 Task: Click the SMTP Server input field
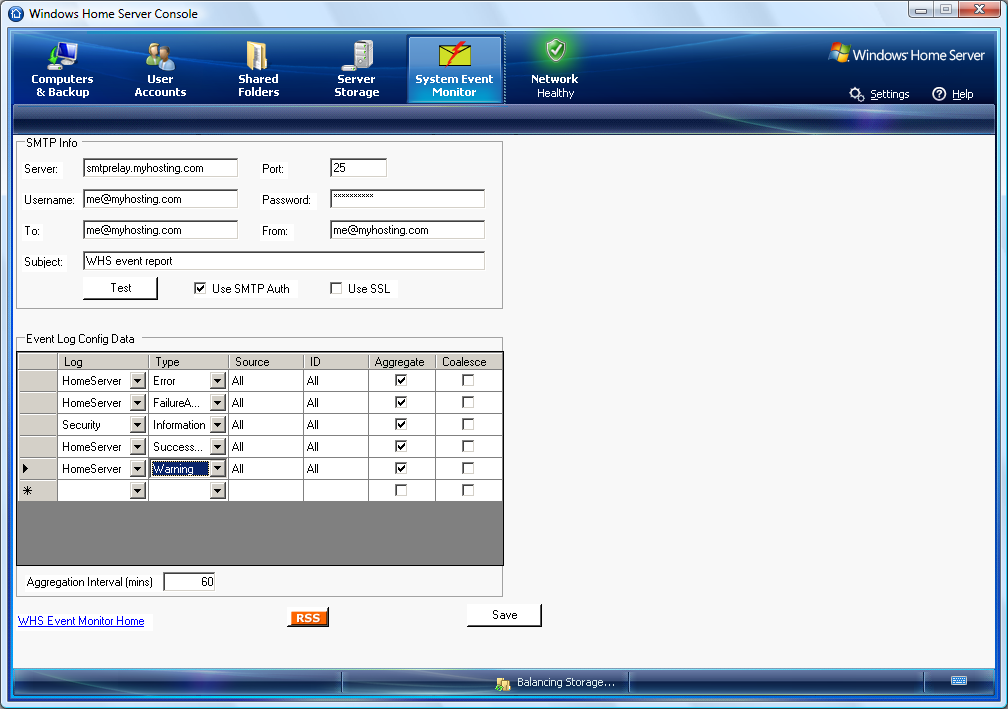(160, 168)
